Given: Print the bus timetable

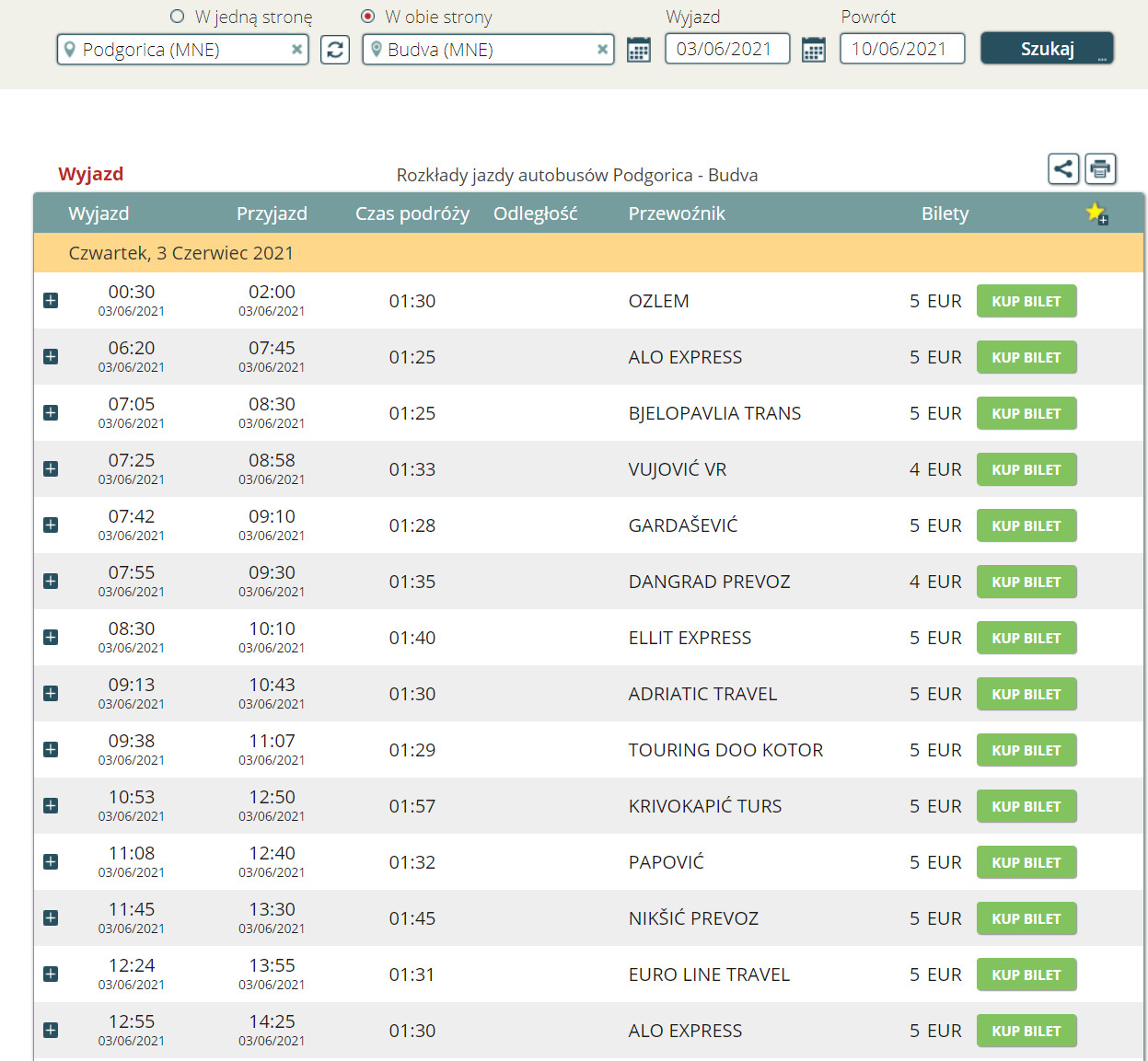Looking at the screenshot, I should click(1100, 168).
